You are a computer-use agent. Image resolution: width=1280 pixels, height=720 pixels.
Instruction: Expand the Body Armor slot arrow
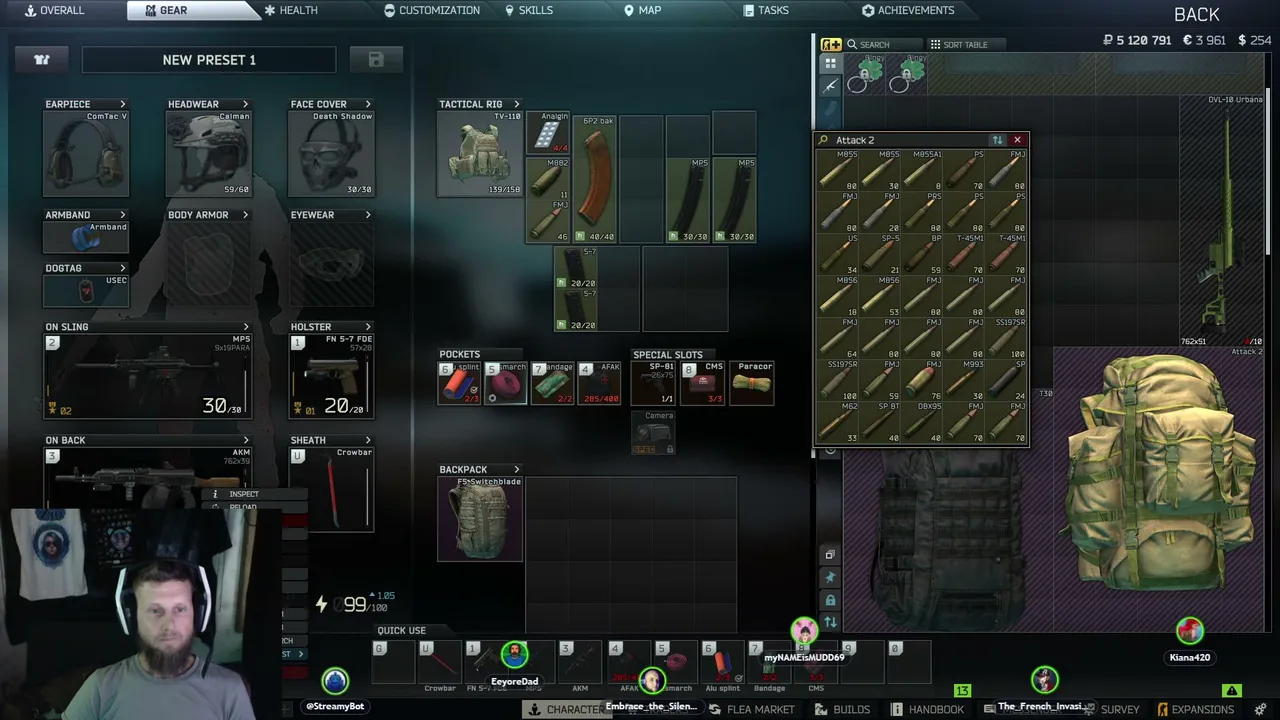(245, 215)
